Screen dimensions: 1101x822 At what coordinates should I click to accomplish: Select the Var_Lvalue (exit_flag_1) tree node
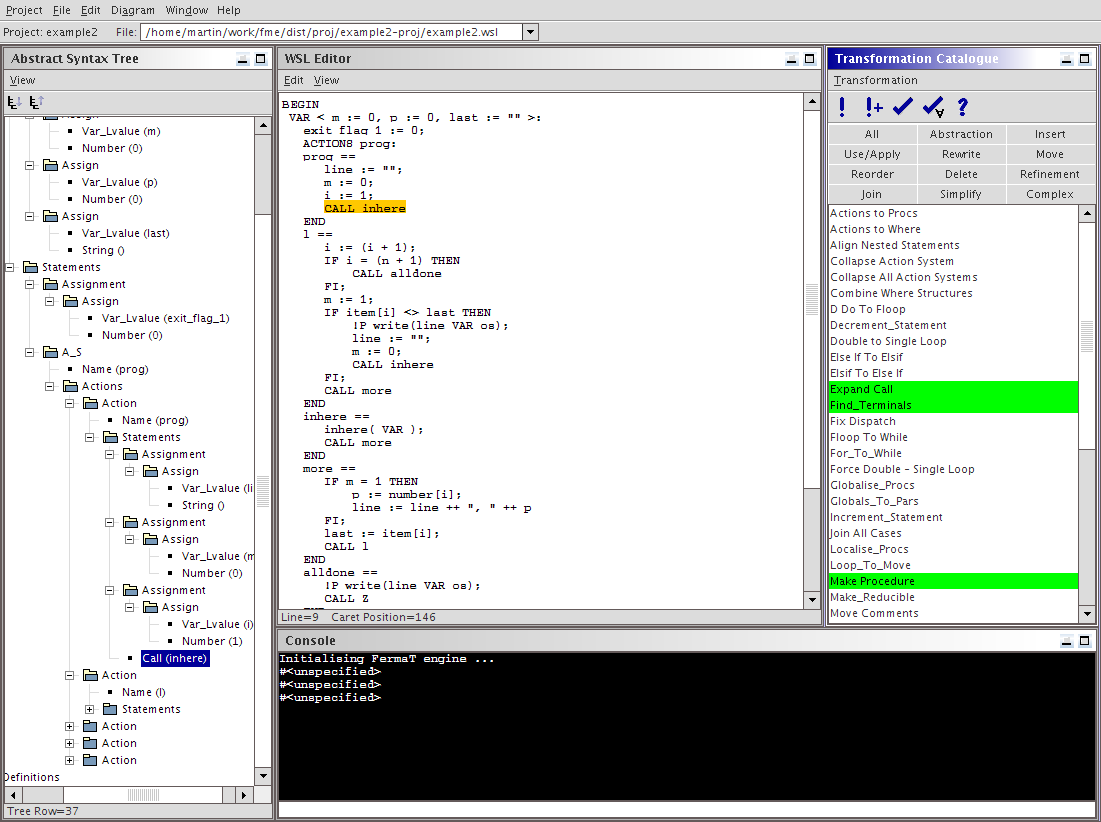[166, 318]
